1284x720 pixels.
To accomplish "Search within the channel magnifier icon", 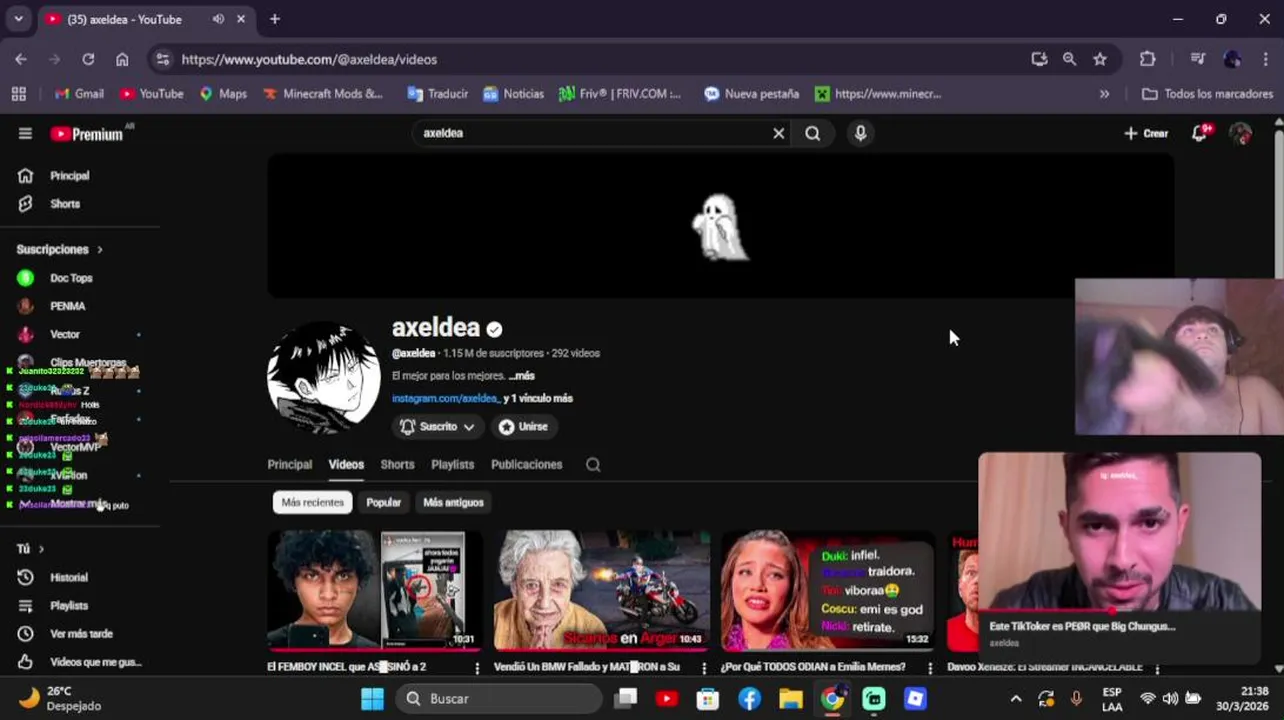I will (593, 464).
